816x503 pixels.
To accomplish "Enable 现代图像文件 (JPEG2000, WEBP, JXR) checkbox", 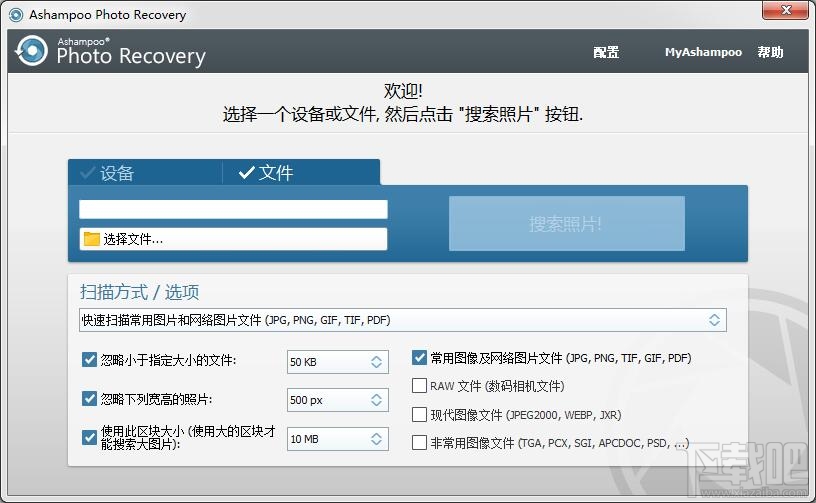I will pyautogui.click(x=419, y=415).
